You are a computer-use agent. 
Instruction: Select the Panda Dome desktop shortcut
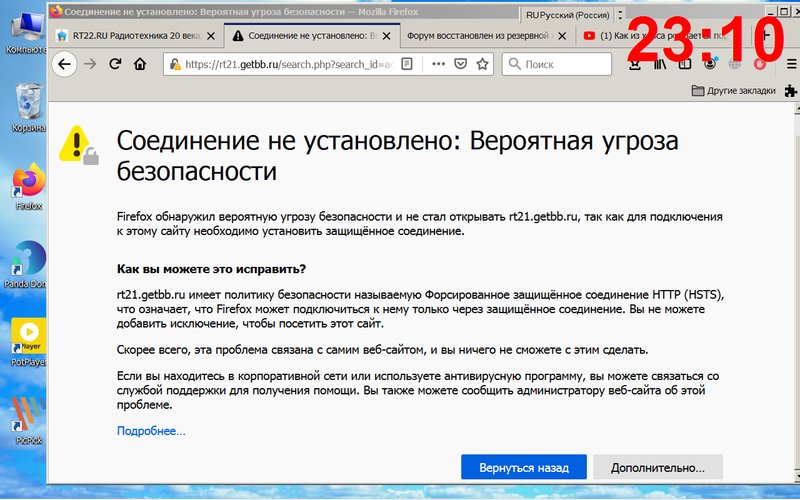click(x=26, y=264)
